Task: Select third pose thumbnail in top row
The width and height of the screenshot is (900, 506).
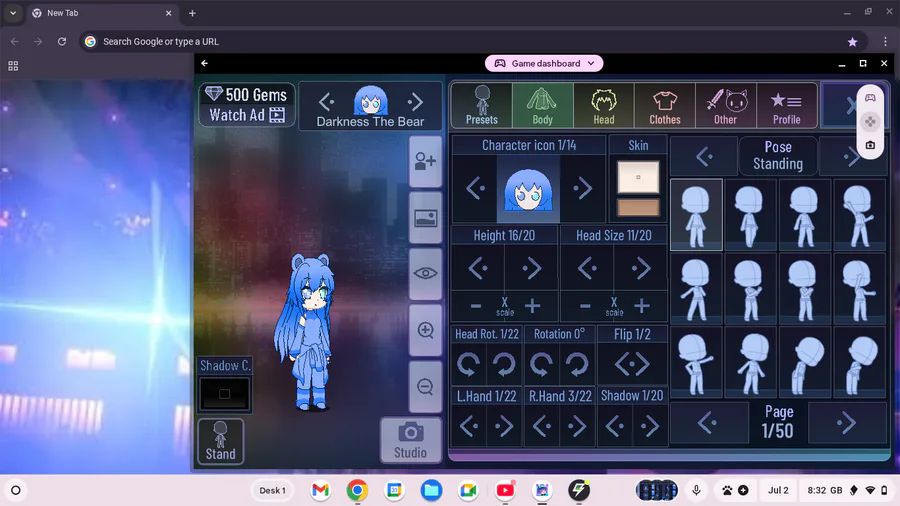Action: pos(804,215)
